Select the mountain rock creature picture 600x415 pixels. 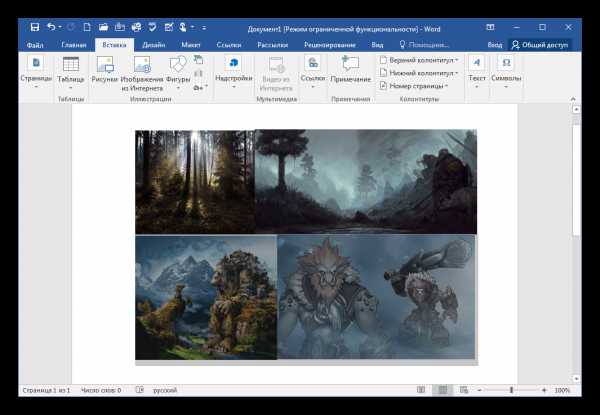(x=206, y=297)
